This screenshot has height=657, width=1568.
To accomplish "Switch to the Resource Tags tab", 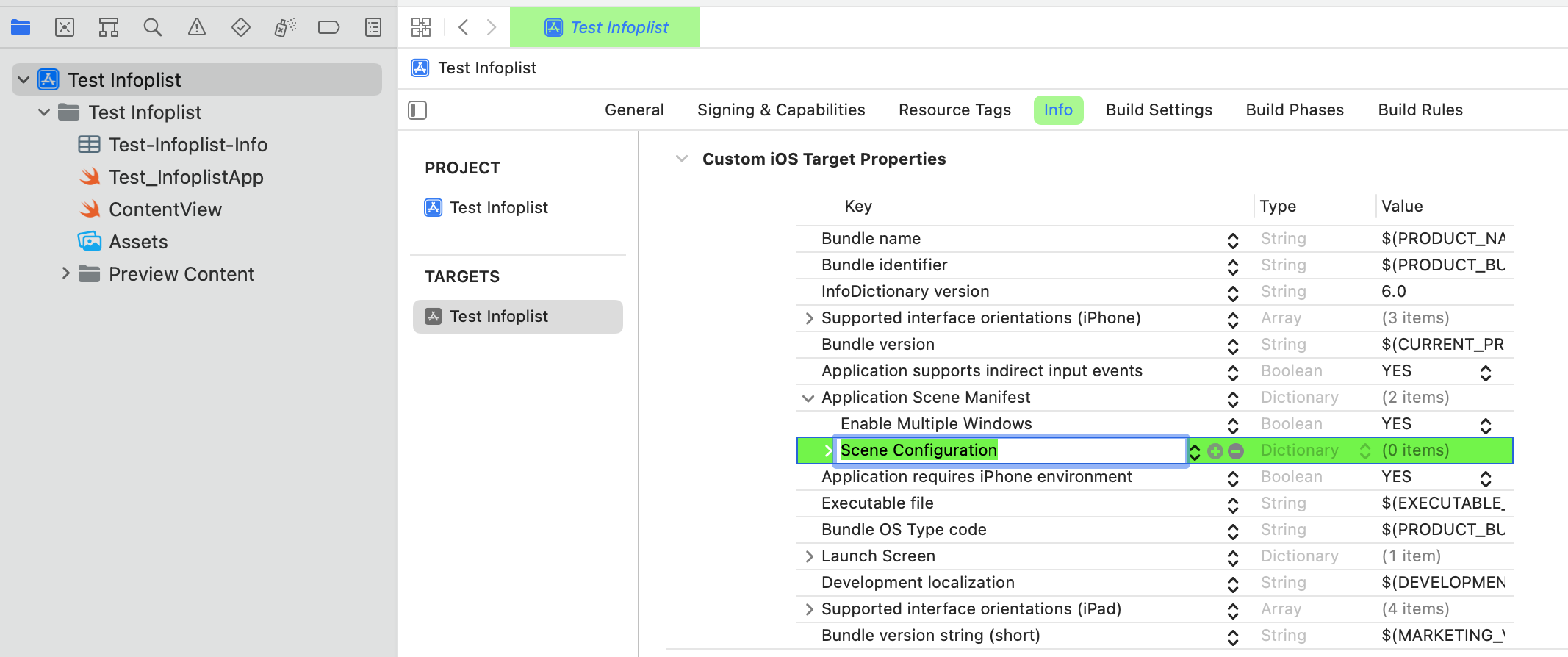I will click(954, 110).
